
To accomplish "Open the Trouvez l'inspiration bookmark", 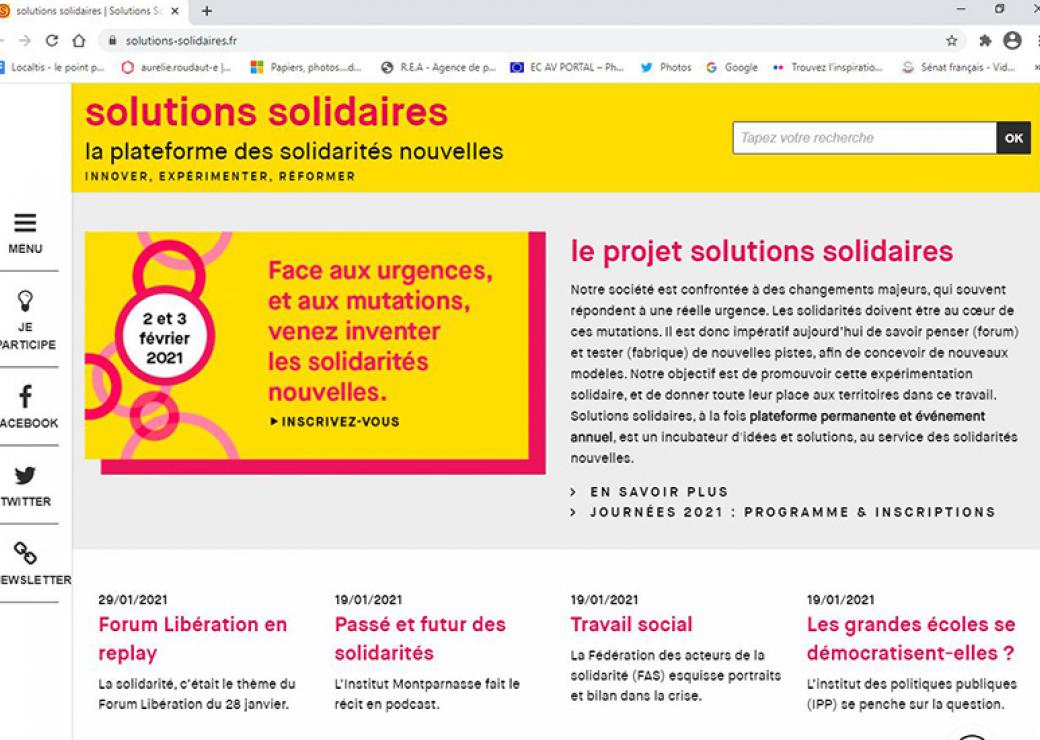I will tap(828, 67).
